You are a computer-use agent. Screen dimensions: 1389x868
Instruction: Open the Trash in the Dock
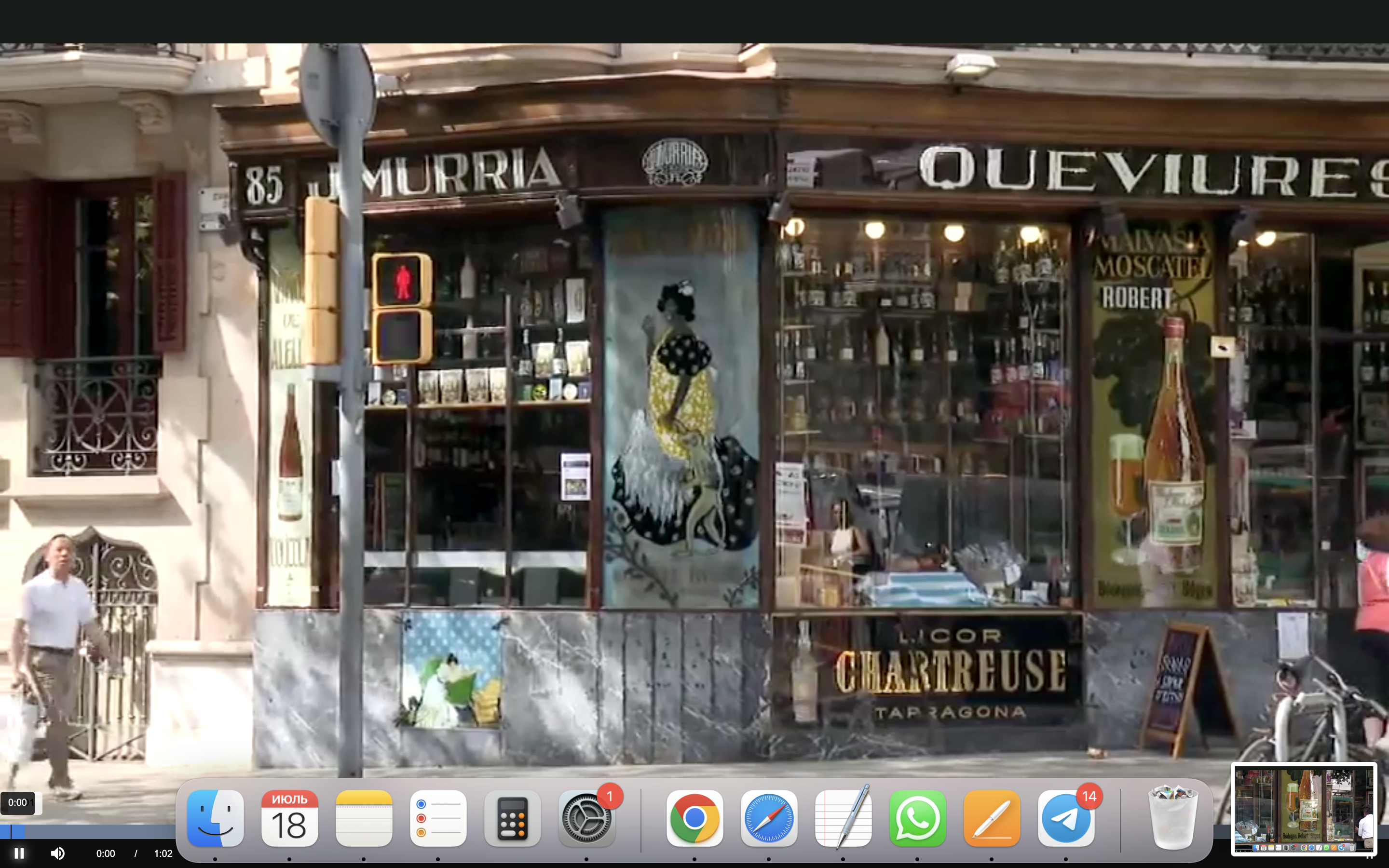pos(1172,818)
